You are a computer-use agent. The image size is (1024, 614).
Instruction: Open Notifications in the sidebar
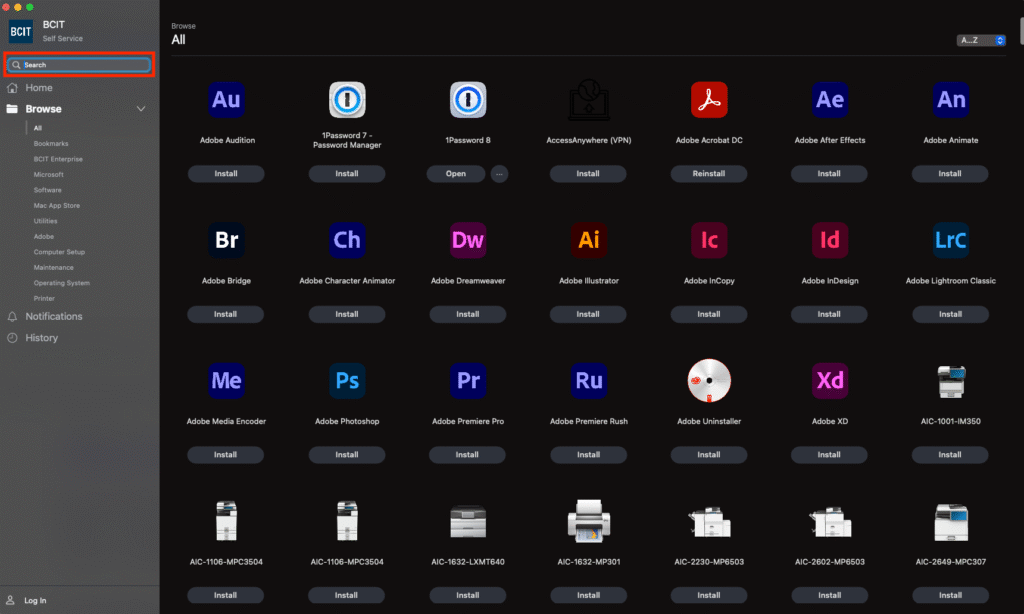pyautogui.click(x=54, y=316)
